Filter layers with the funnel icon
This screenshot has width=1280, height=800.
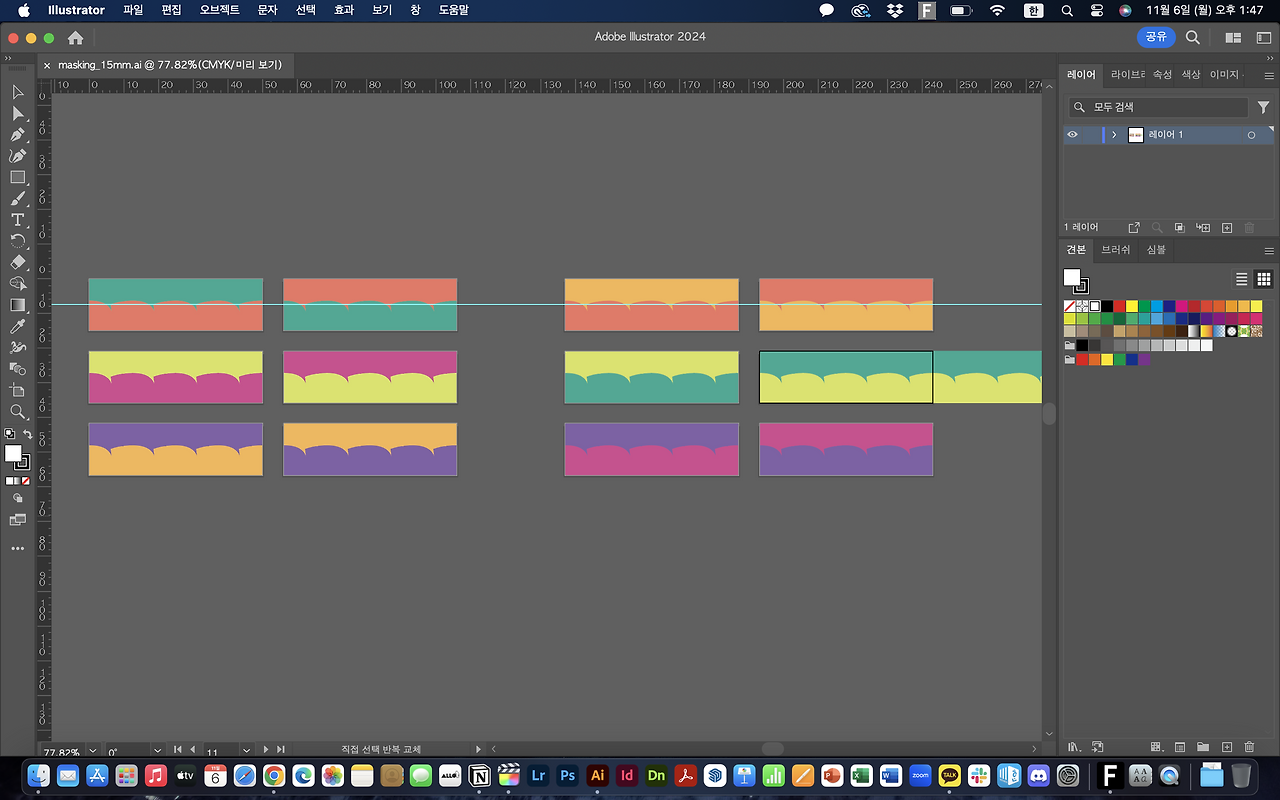point(1263,107)
